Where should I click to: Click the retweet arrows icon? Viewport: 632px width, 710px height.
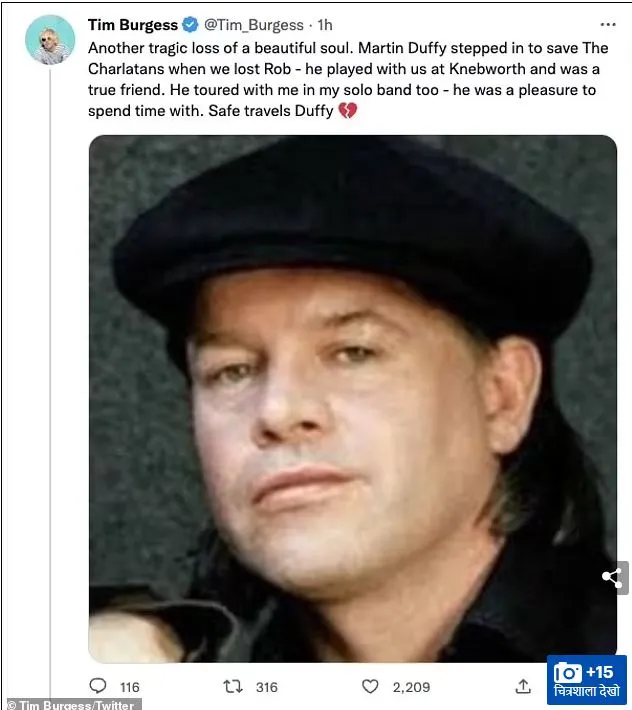click(233, 686)
